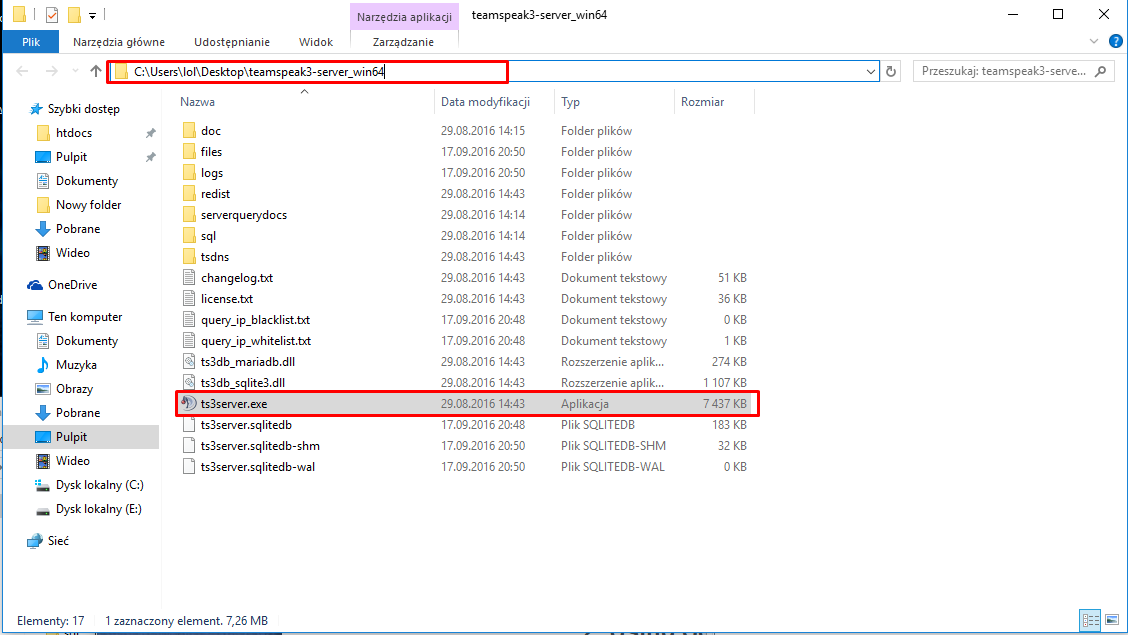The height and width of the screenshot is (635, 1128).
Task: Sort by Data modyfikacji column header
Action: coord(486,101)
